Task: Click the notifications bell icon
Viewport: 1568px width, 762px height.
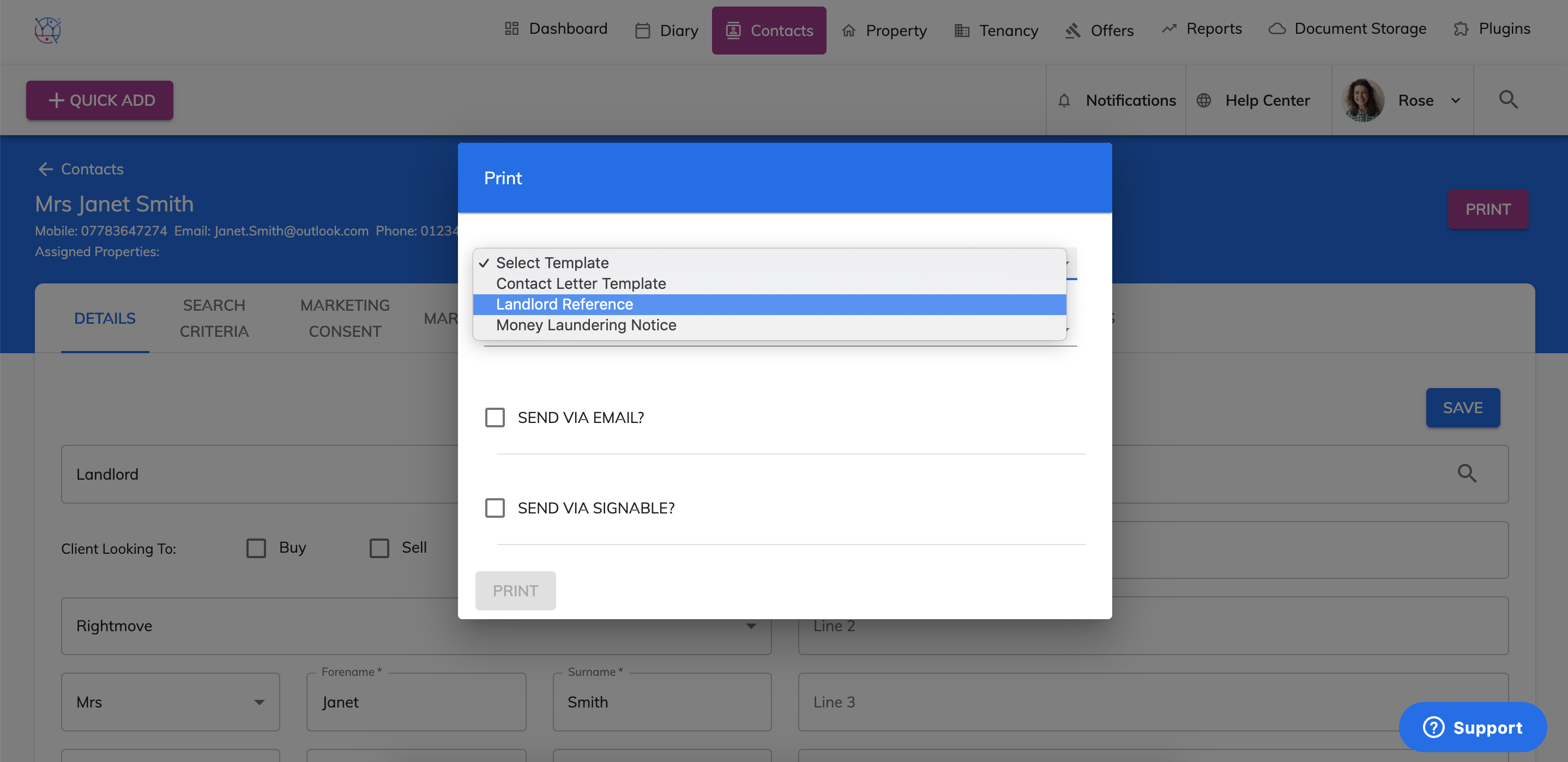Action: (1063, 100)
